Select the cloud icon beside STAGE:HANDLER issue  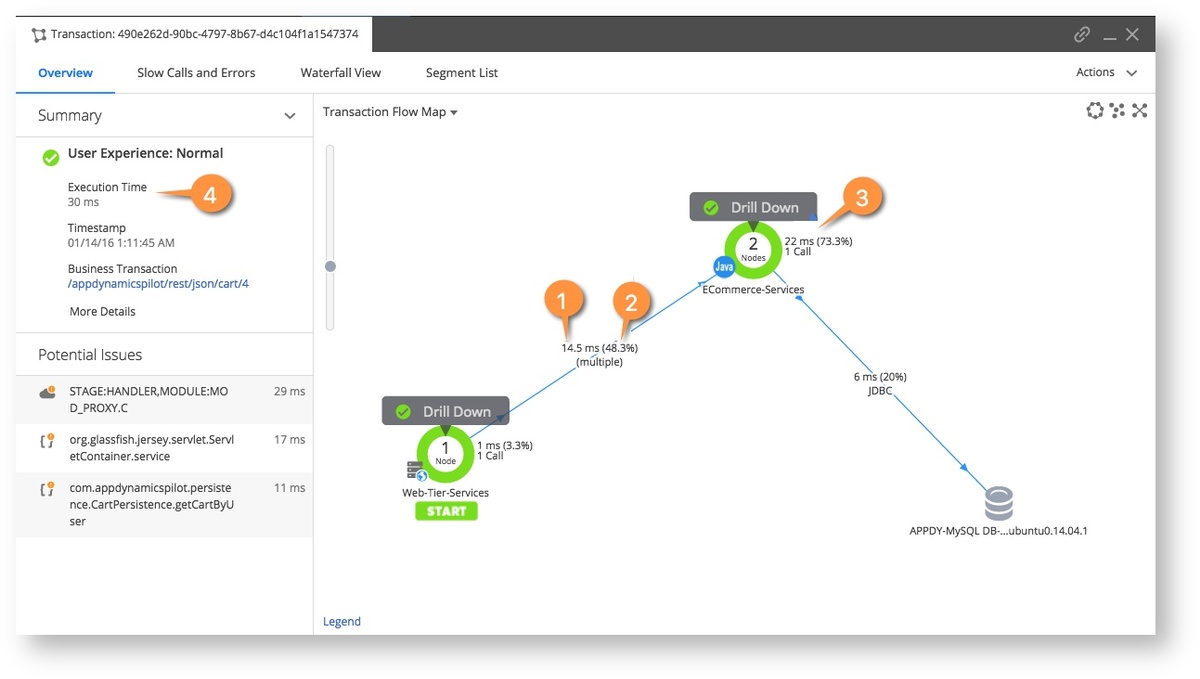47,392
